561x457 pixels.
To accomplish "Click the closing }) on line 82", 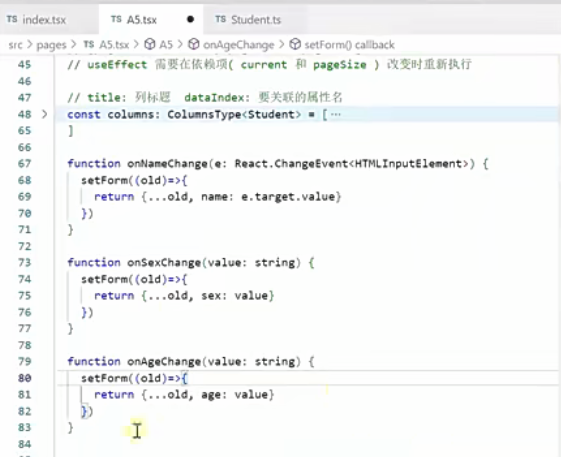I will tap(87, 411).
